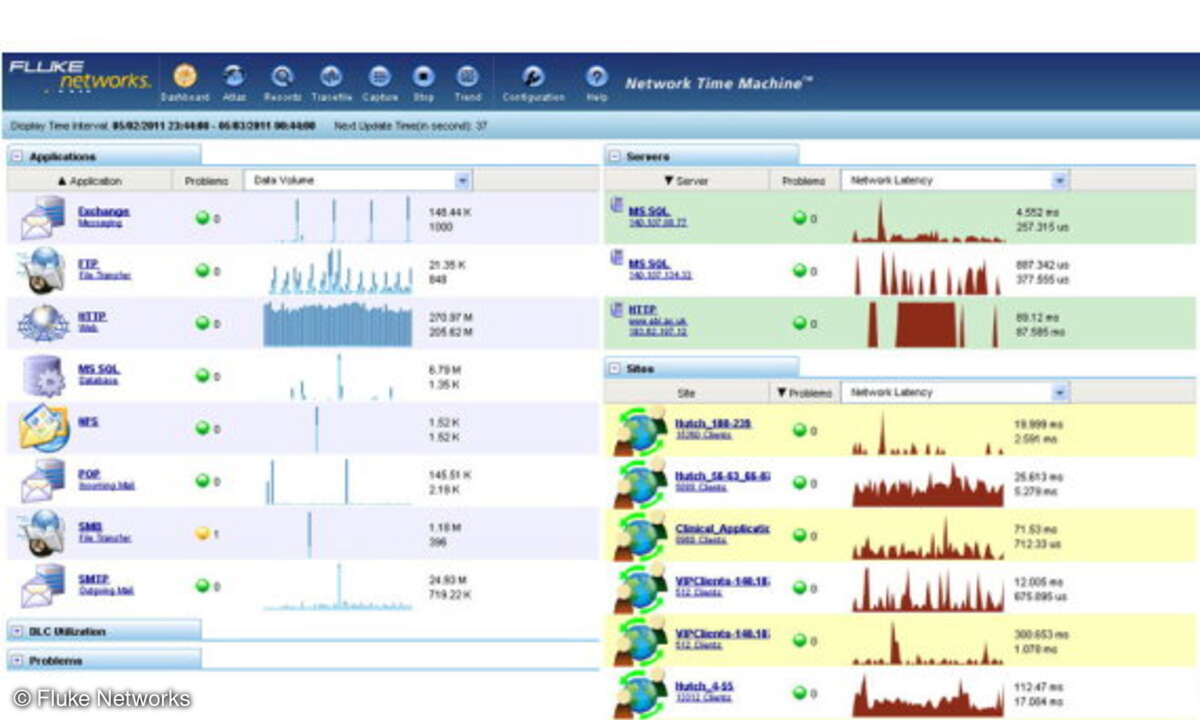Click the Exchange Messaging application icon
This screenshot has height=720, width=1200.
point(44,217)
